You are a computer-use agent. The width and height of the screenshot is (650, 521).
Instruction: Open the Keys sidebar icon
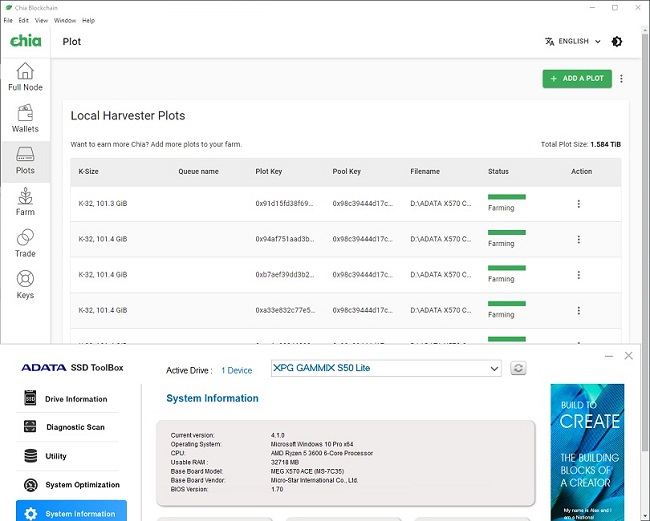[x=25, y=285]
